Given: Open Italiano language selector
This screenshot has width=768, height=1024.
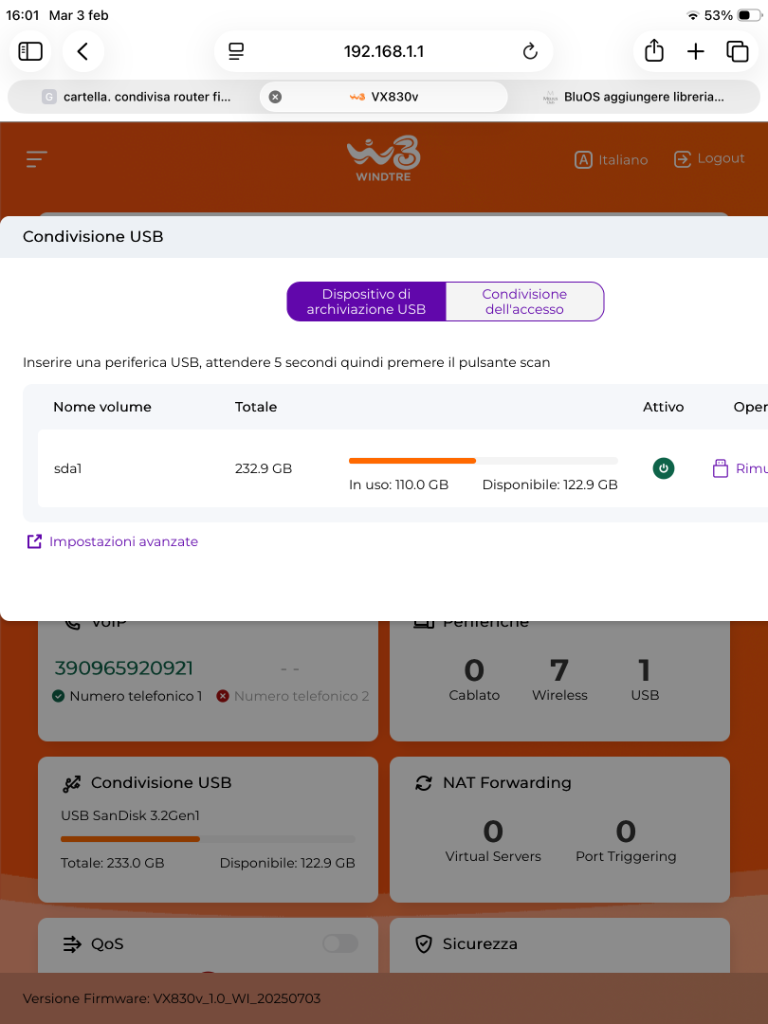Looking at the screenshot, I should [611, 160].
